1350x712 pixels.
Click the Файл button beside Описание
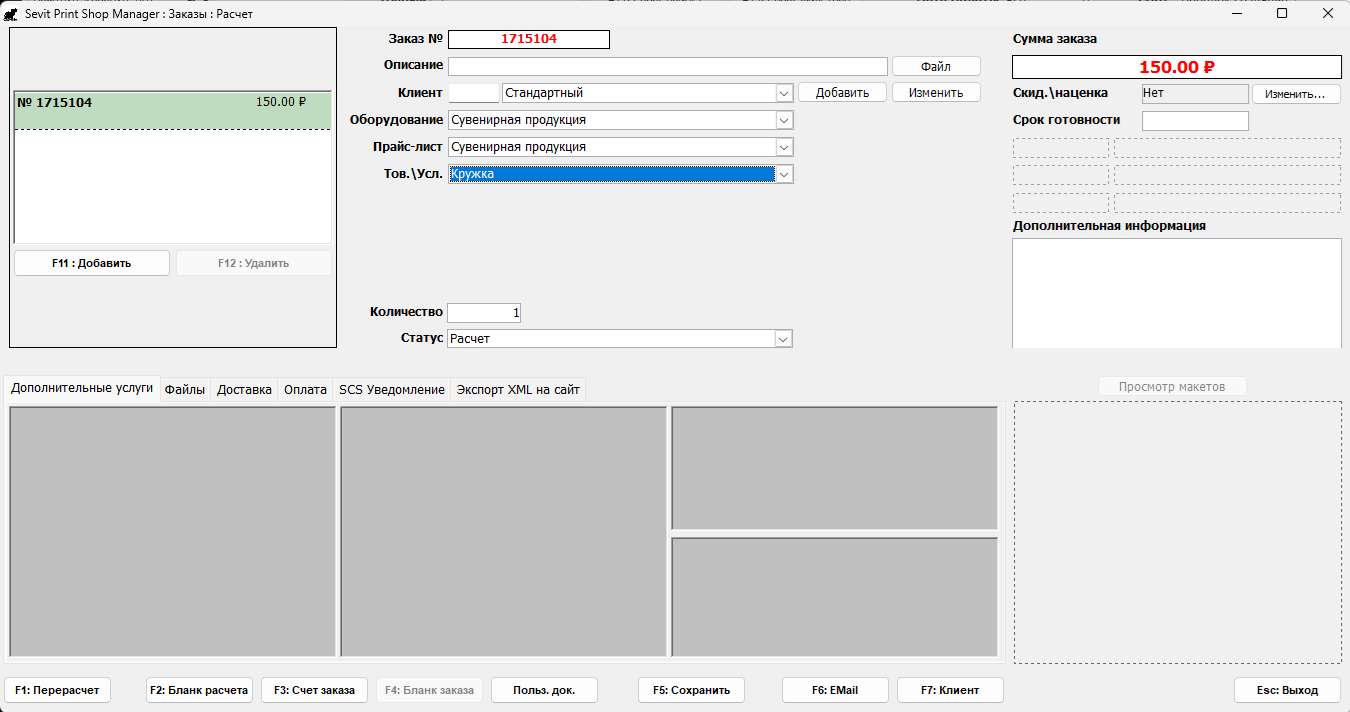coord(936,66)
